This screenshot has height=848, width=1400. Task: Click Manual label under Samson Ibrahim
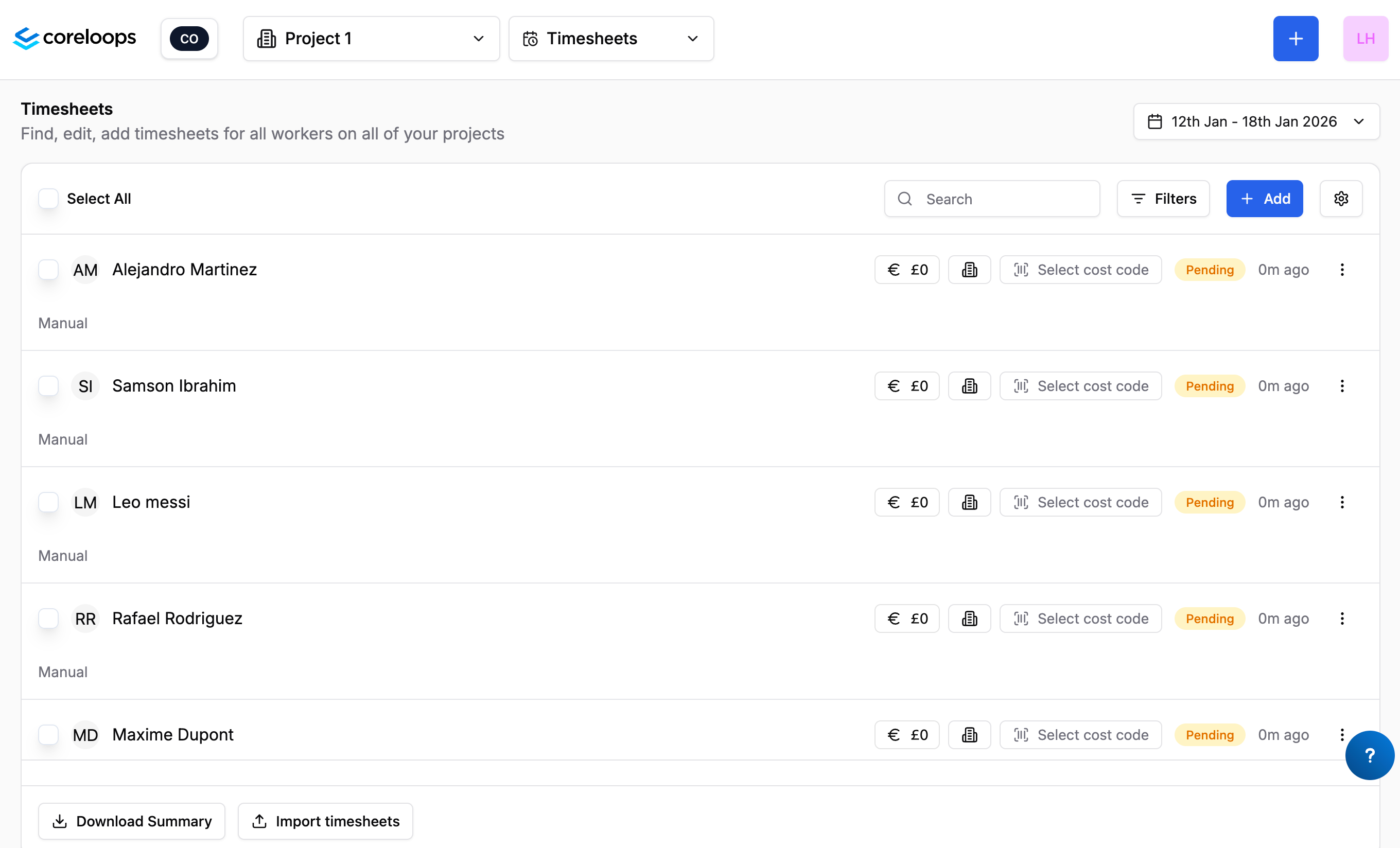pyautogui.click(x=62, y=439)
